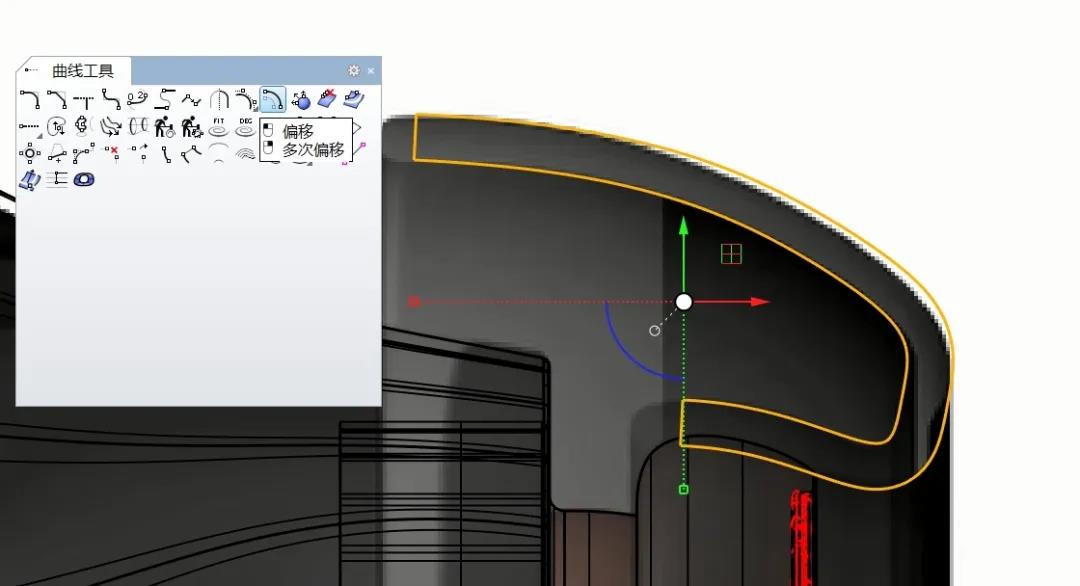Choose the split curve segments icon
Image resolution: width=1080 pixels, height=586 pixels.
191,153
